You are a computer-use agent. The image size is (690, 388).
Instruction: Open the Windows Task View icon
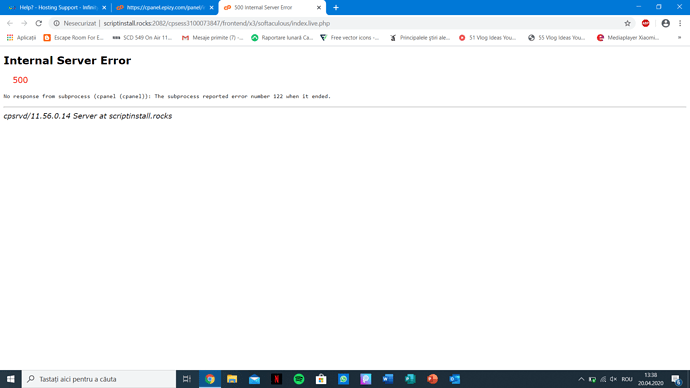(x=187, y=379)
